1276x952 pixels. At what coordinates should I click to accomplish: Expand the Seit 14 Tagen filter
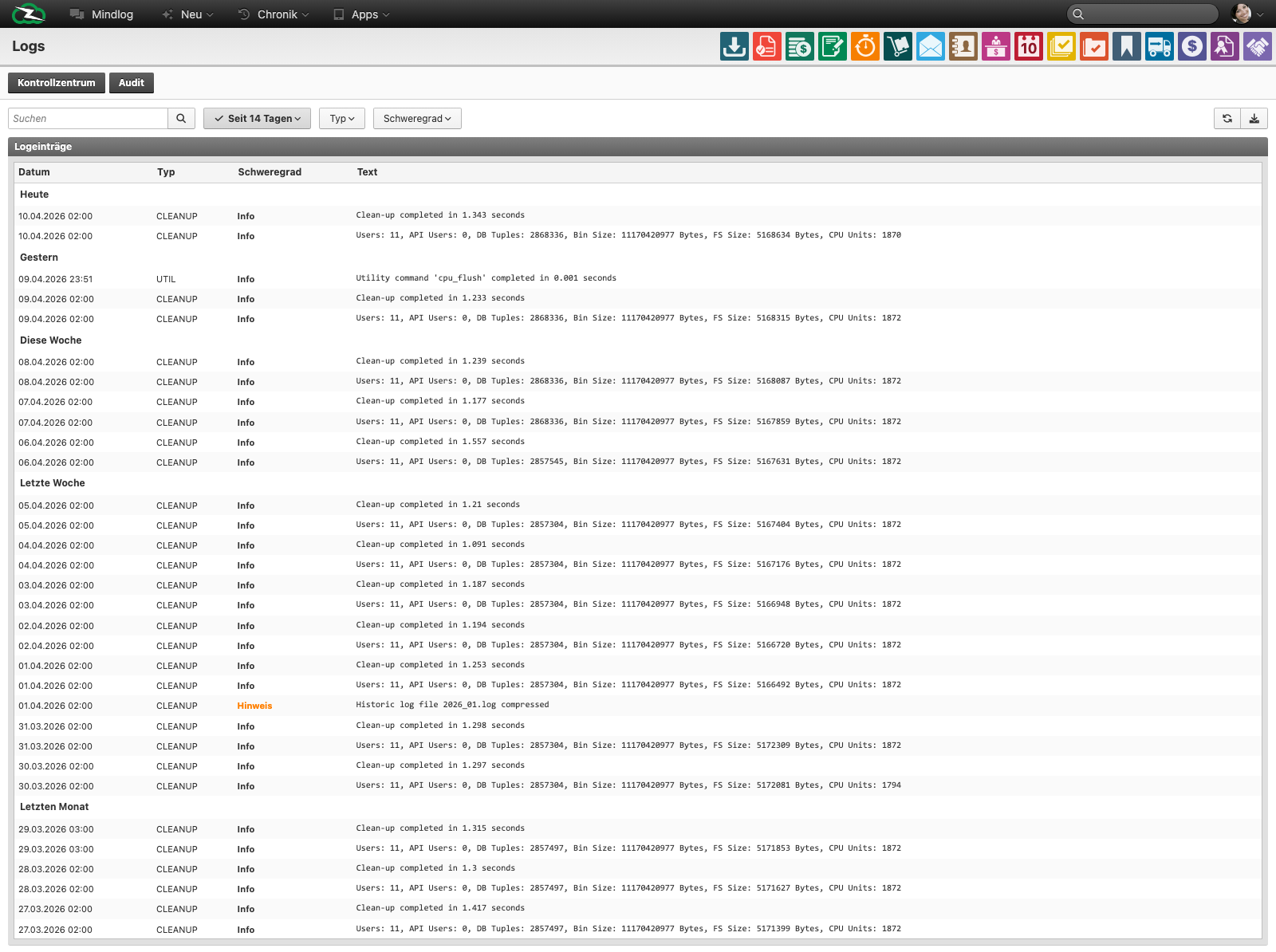(257, 118)
